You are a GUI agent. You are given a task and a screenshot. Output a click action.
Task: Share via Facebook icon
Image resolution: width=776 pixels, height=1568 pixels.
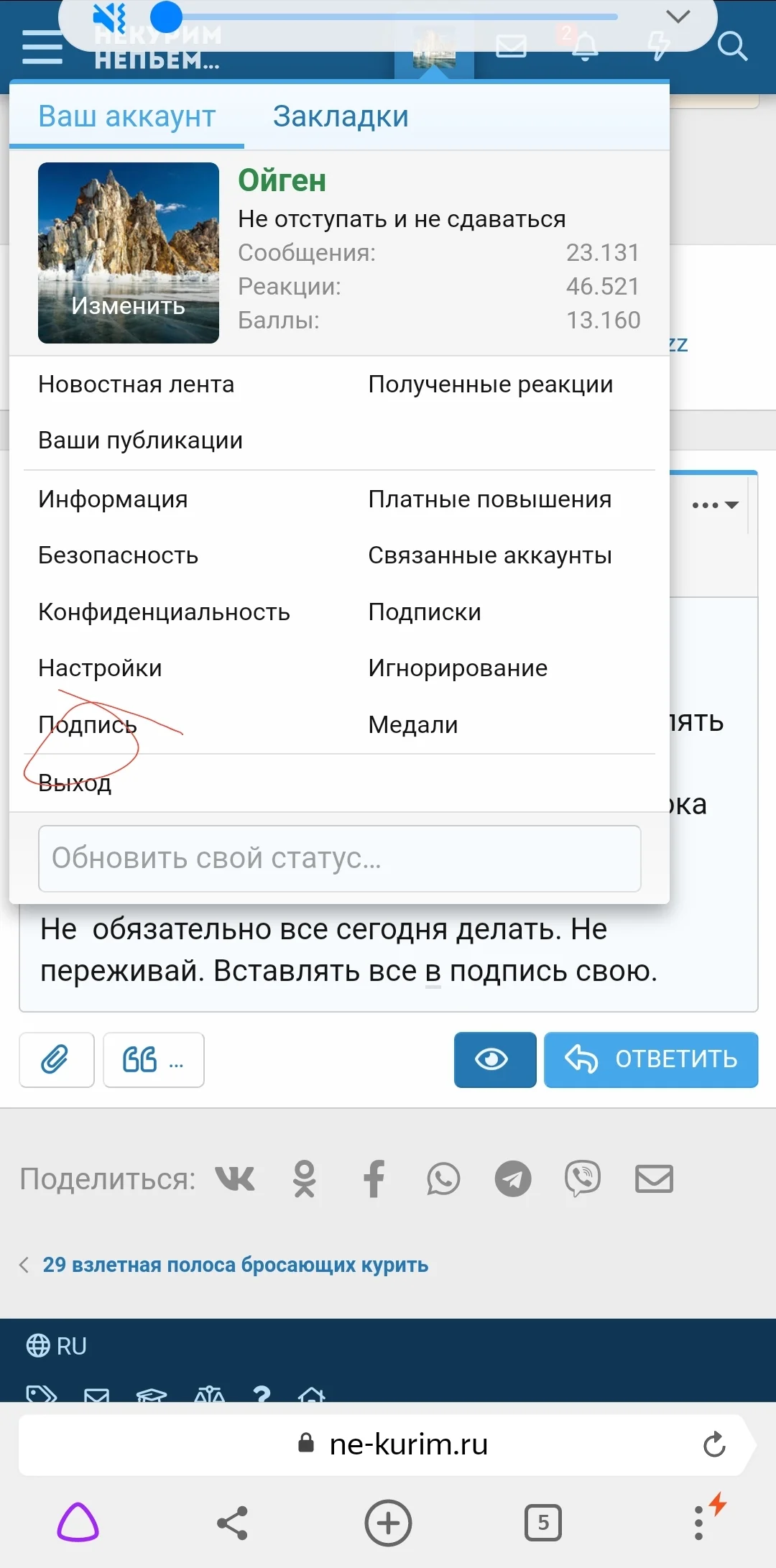tap(374, 1179)
